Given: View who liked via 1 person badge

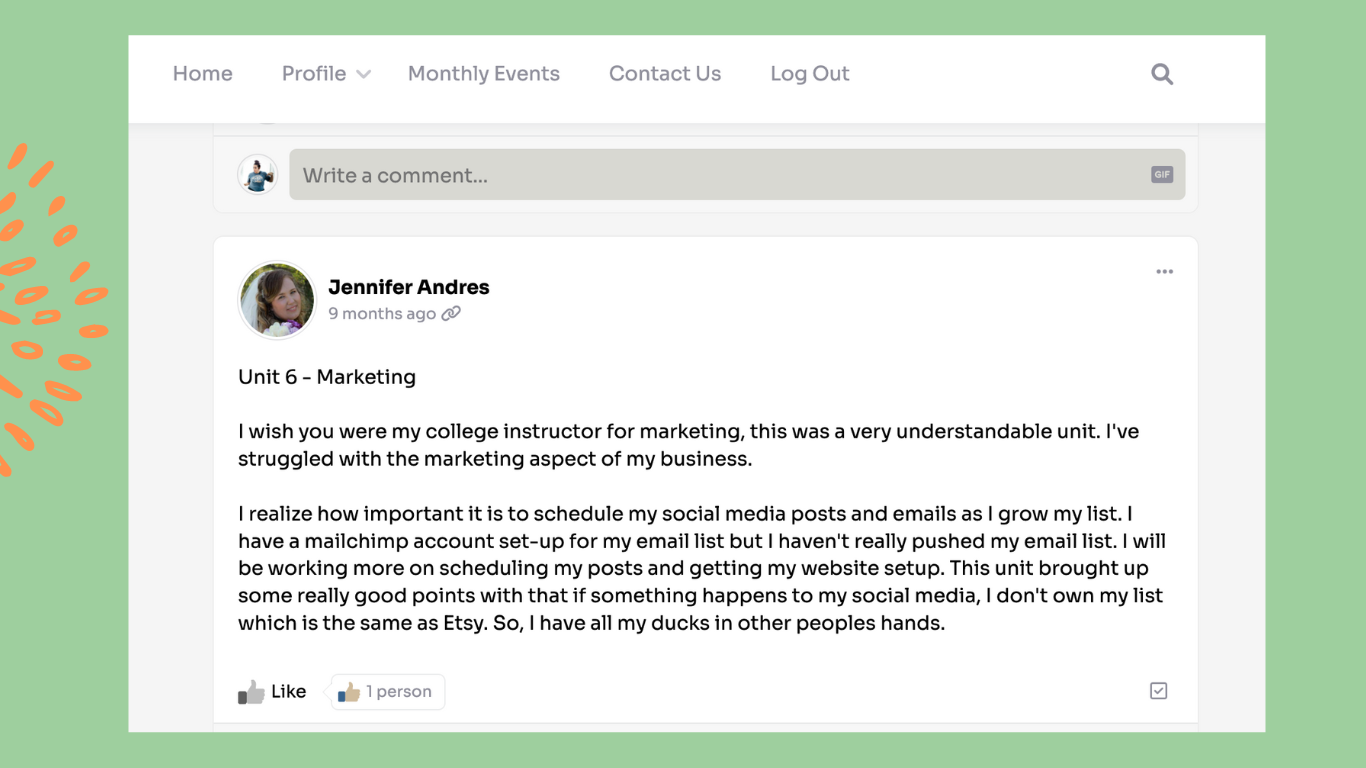Looking at the screenshot, I should coord(388,692).
